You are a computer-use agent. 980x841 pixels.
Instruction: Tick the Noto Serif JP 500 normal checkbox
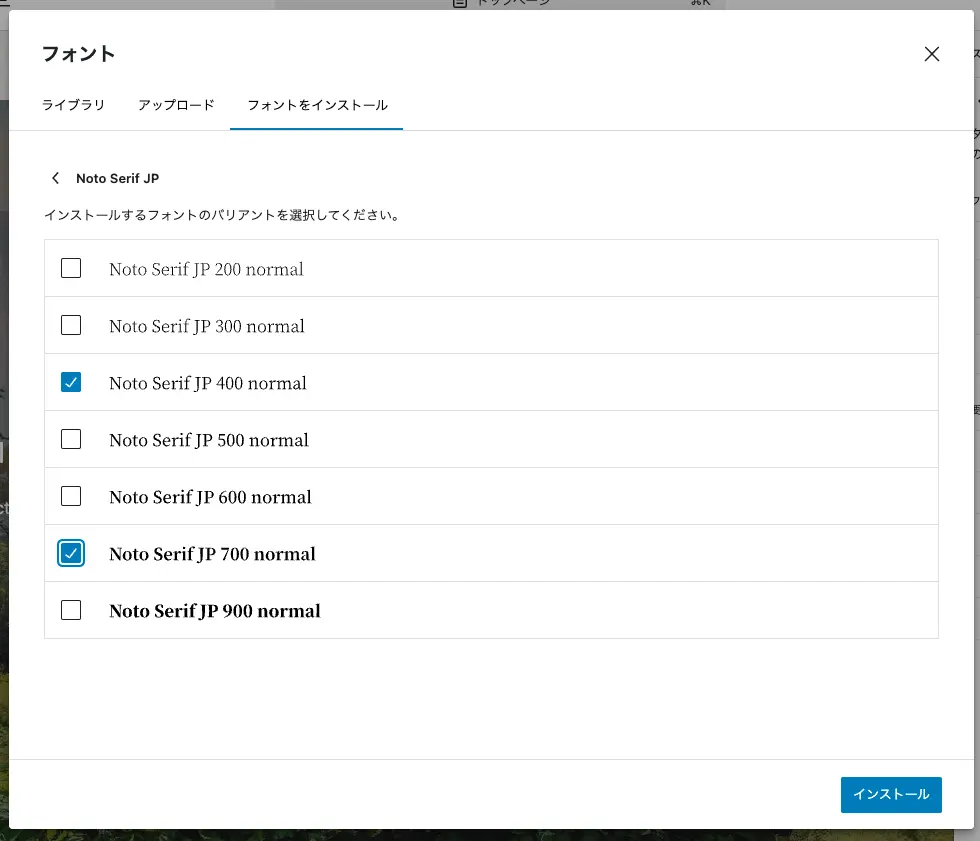71,439
